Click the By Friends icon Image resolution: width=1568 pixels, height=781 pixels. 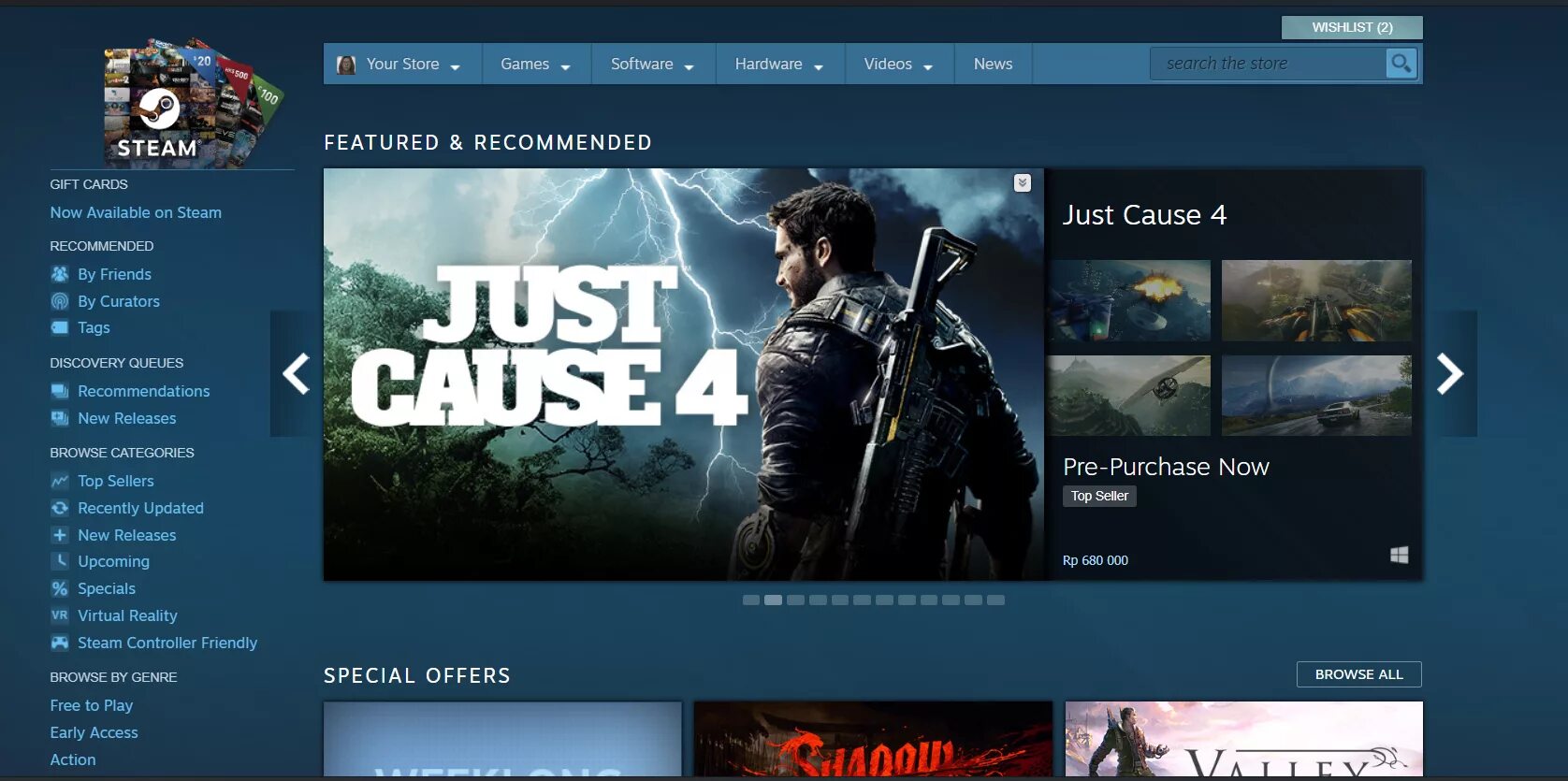pos(60,274)
